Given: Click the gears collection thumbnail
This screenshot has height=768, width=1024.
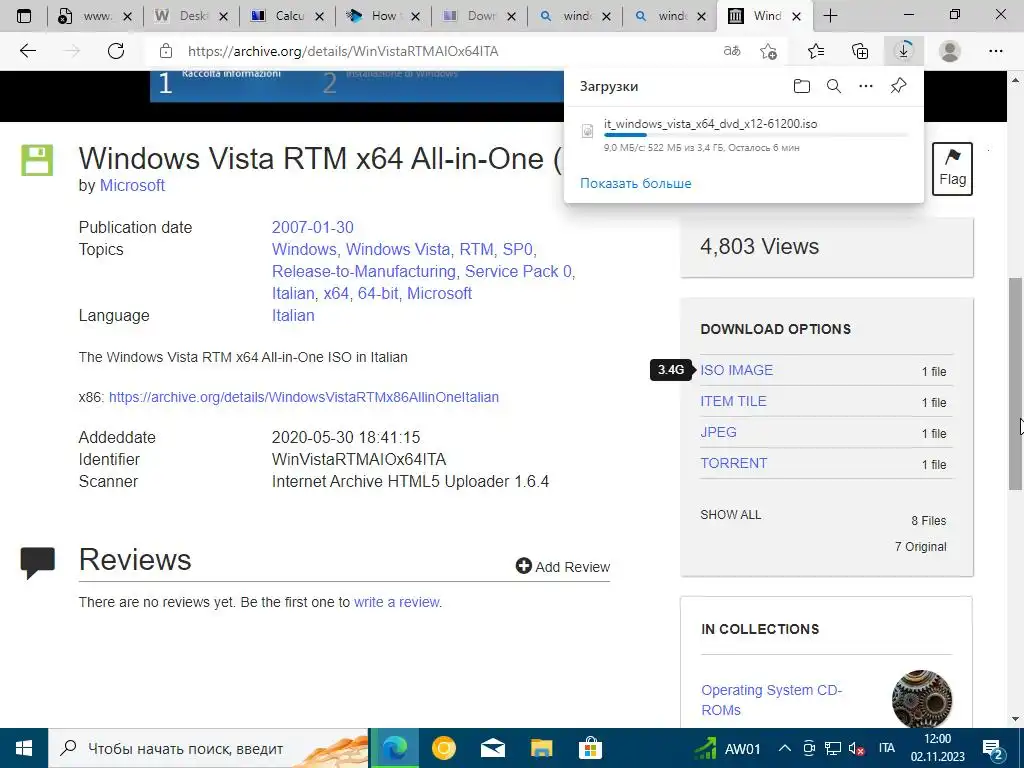Looking at the screenshot, I should [921, 699].
